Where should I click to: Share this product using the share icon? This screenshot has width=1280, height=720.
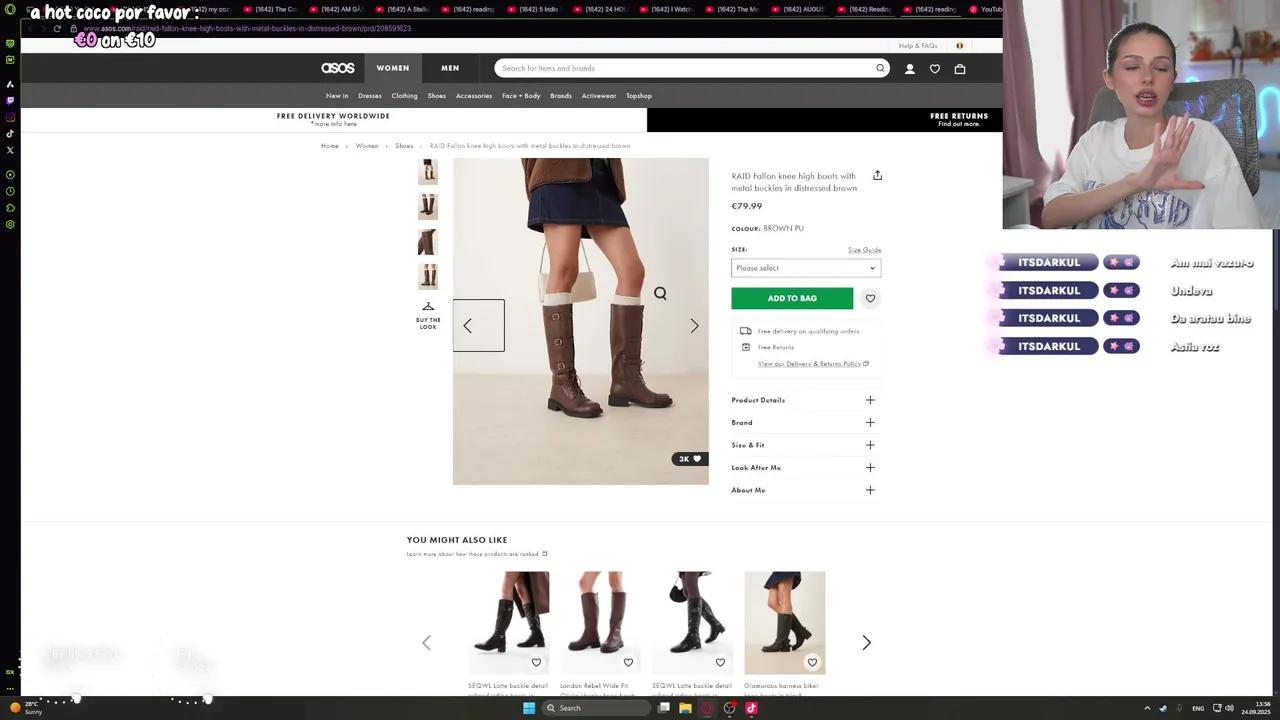[x=877, y=175]
